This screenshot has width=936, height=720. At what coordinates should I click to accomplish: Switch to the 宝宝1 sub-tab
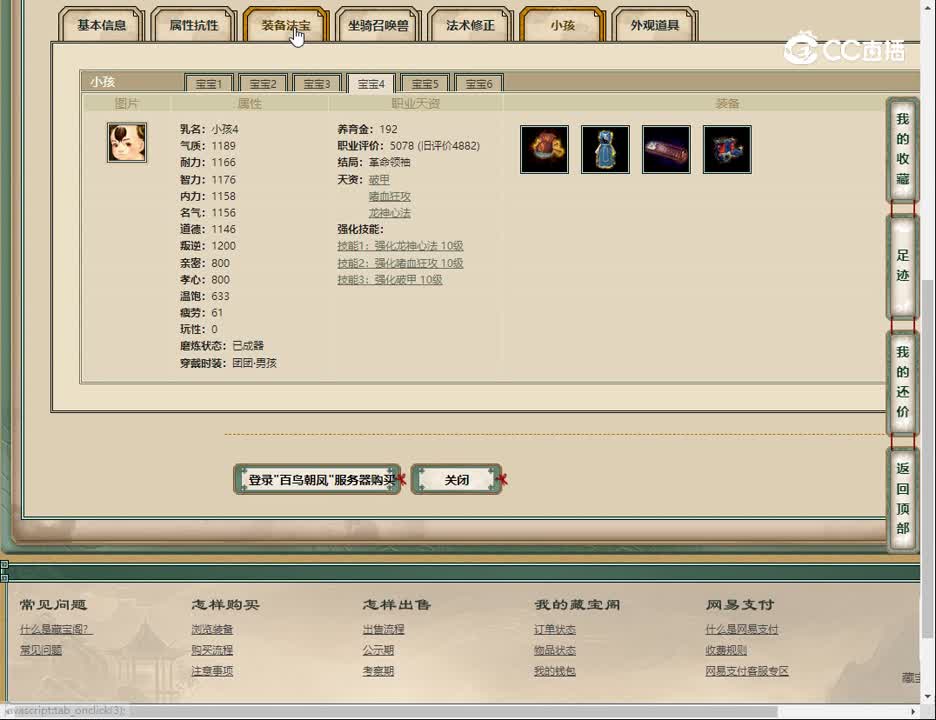209,83
